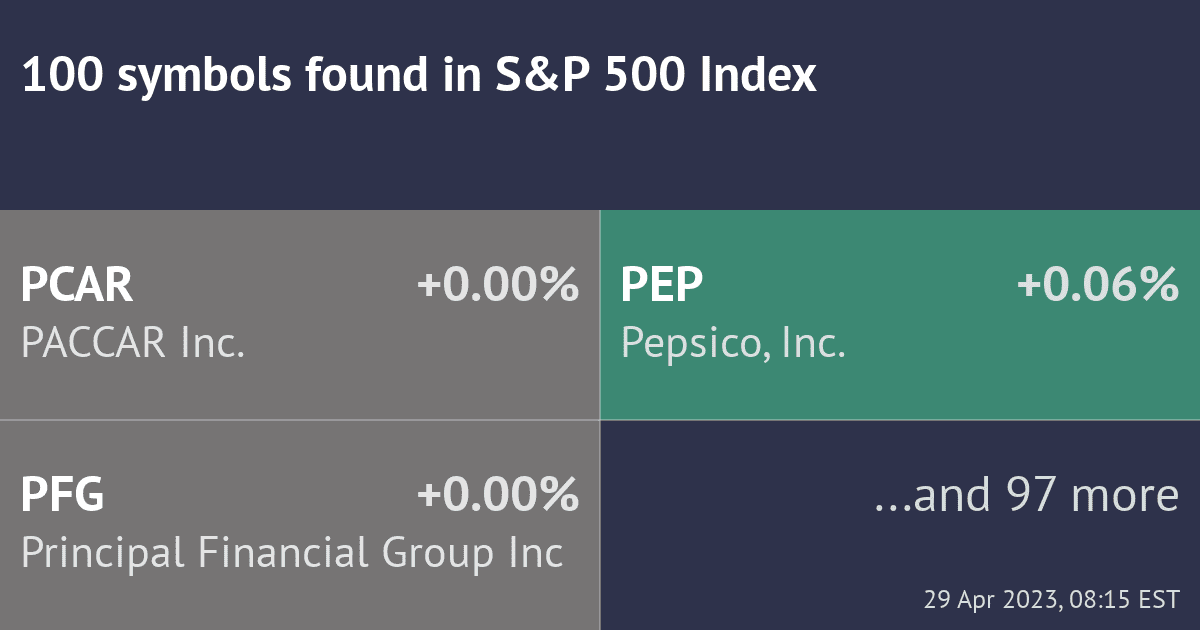Click the '08:15 EST' time text
The height and width of the screenshot is (630, 1200).
(x=1123, y=601)
